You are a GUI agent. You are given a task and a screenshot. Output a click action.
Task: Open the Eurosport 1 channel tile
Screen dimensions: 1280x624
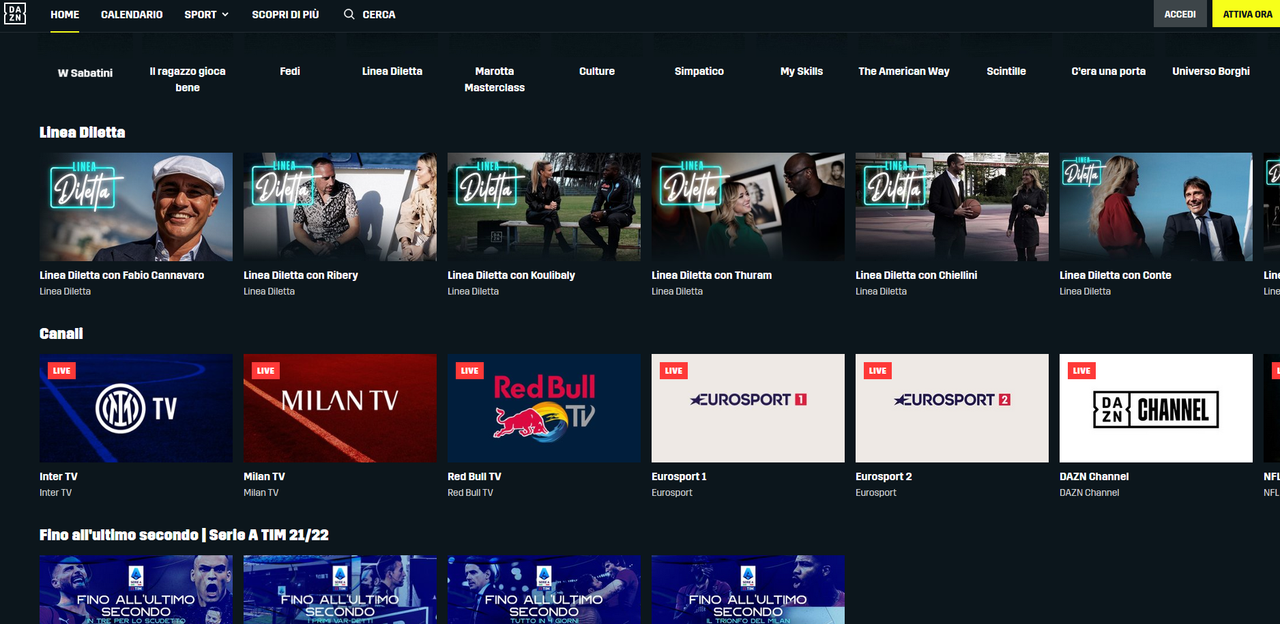pos(748,408)
